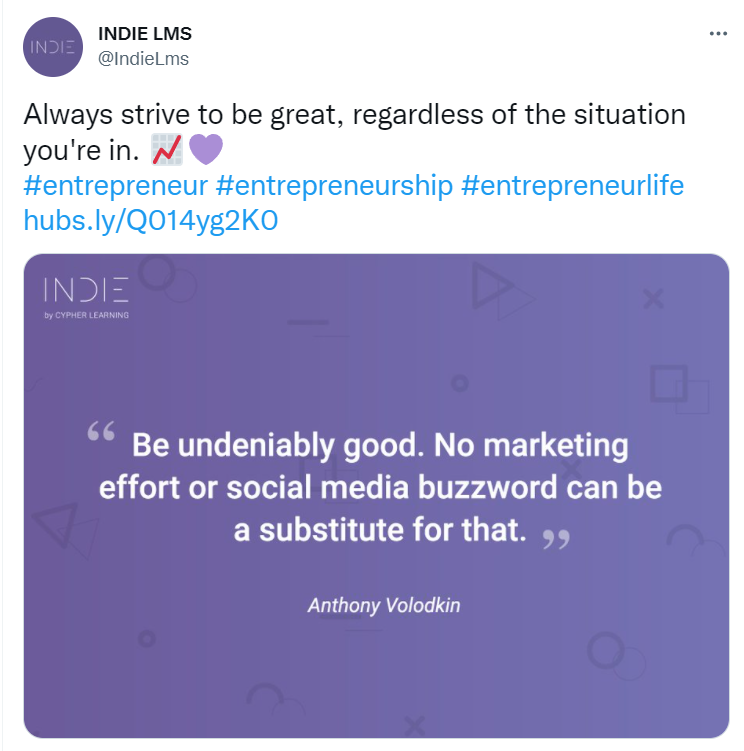Screen dimensions: 744x751
Task: Click the 'Always strive to be great' tweet text
Action: pos(355,132)
